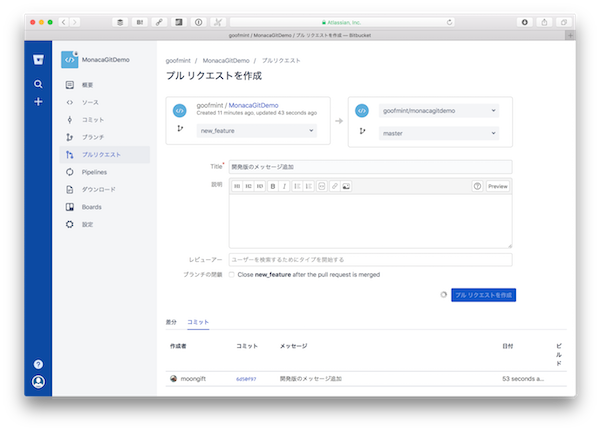Click the Bitbucket logo in the blue sidebar
This screenshot has width=600, height=431.
[38, 60]
